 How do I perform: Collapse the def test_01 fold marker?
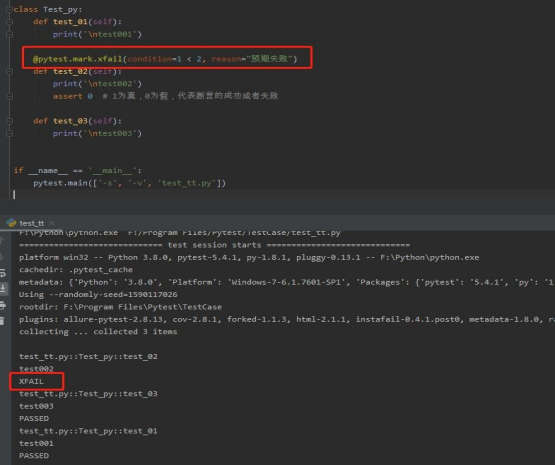[x=10, y=22]
